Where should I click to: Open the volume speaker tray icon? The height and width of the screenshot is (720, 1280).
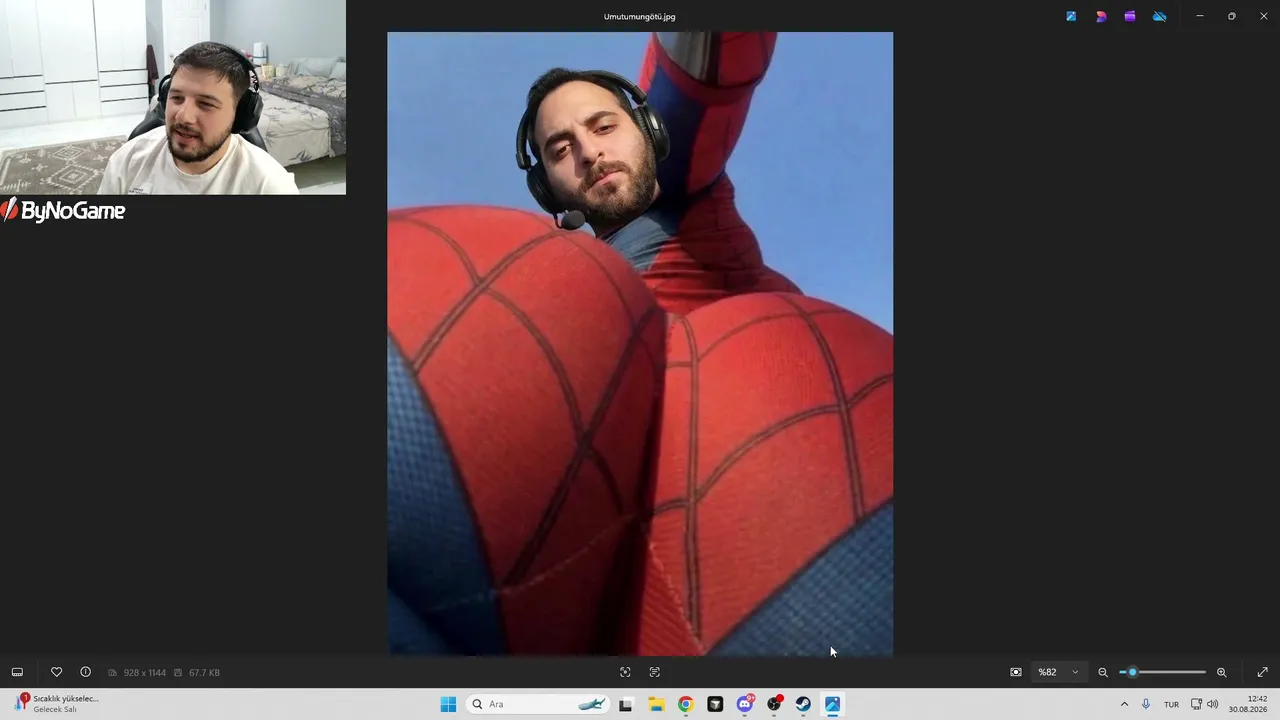[1213, 704]
